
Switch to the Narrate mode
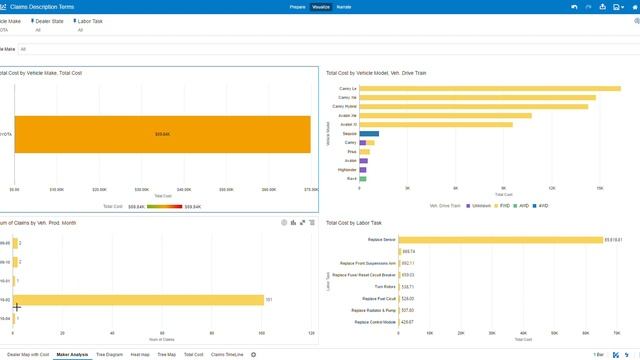click(x=344, y=7)
